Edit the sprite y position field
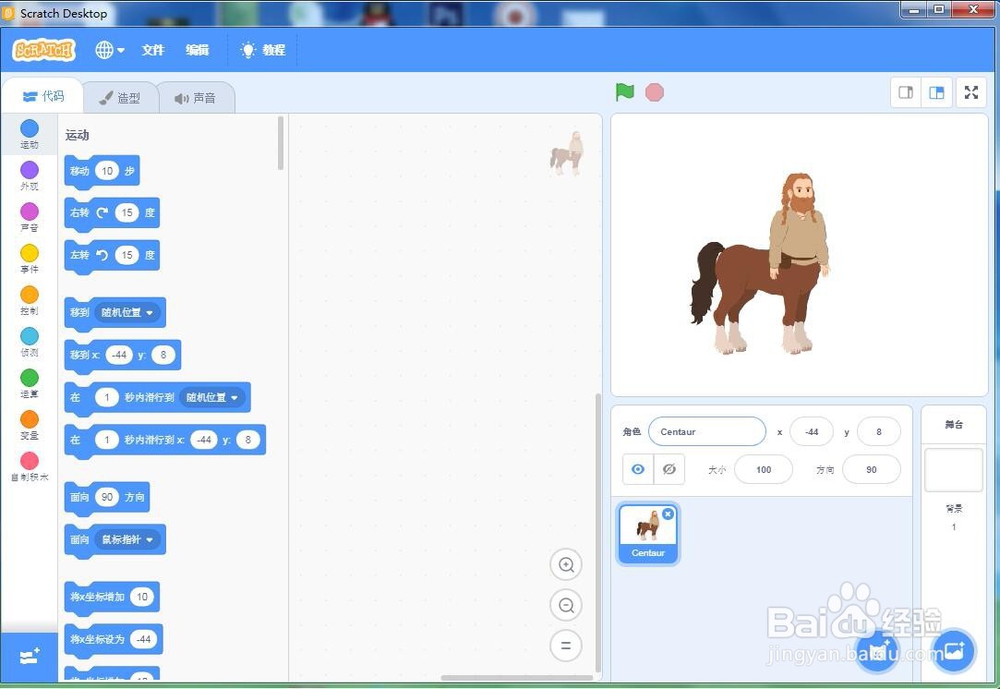The image size is (1000, 689). pyautogui.click(x=879, y=432)
